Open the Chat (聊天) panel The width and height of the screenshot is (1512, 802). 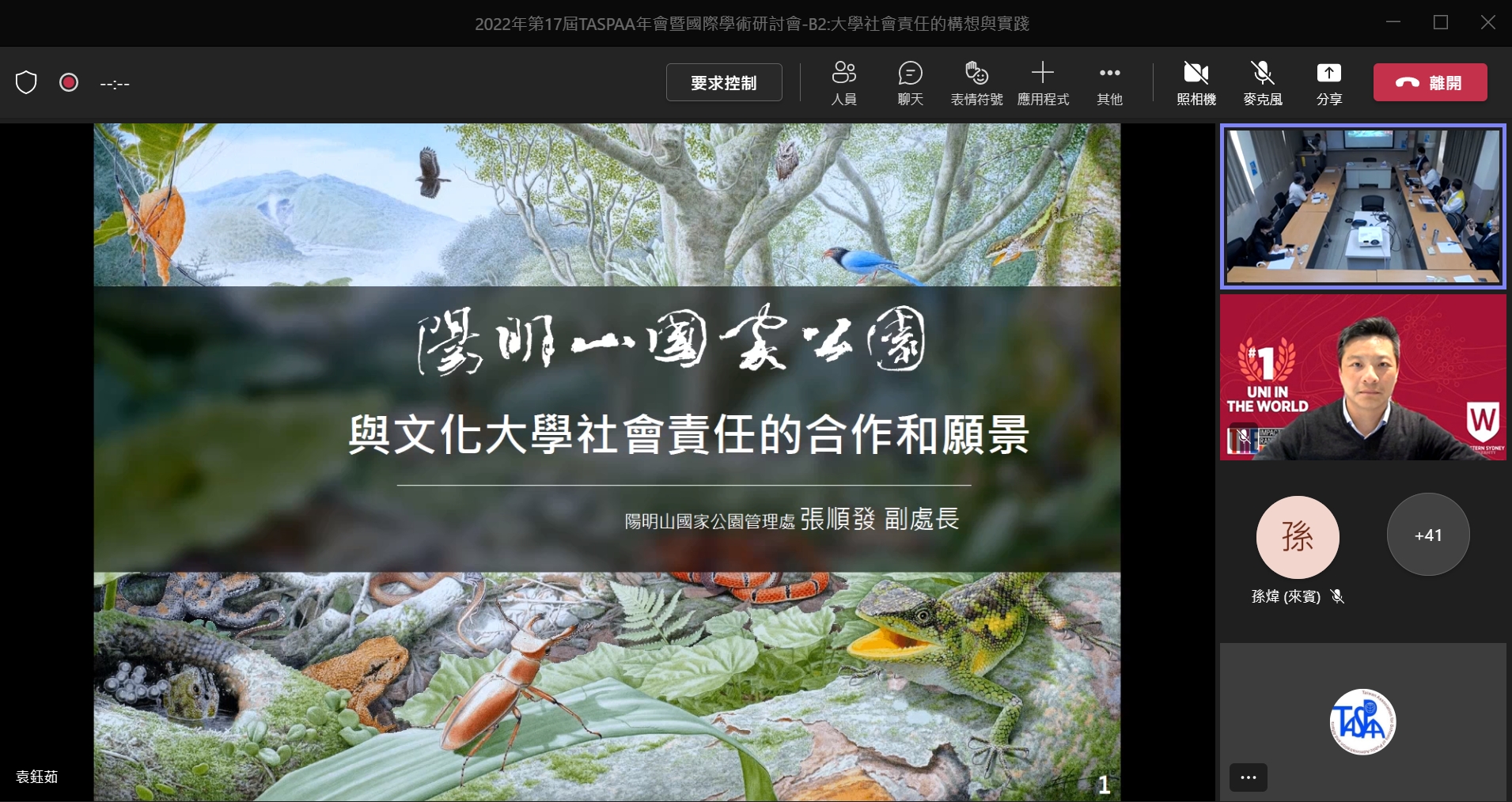[910, 82]
